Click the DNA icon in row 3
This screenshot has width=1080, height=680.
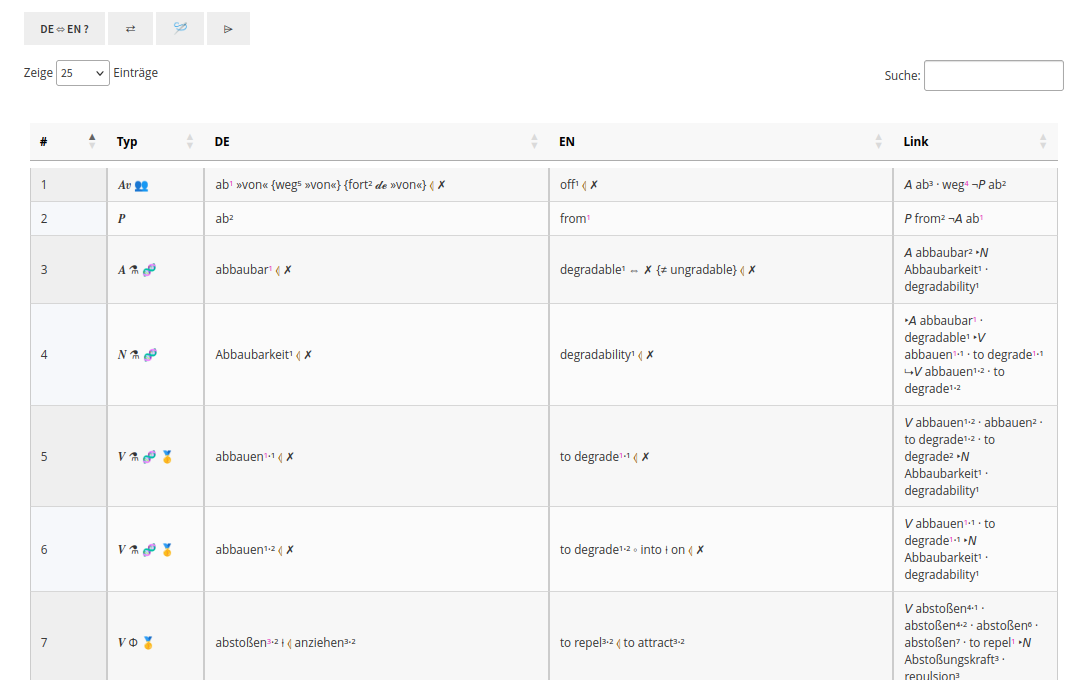149,270
